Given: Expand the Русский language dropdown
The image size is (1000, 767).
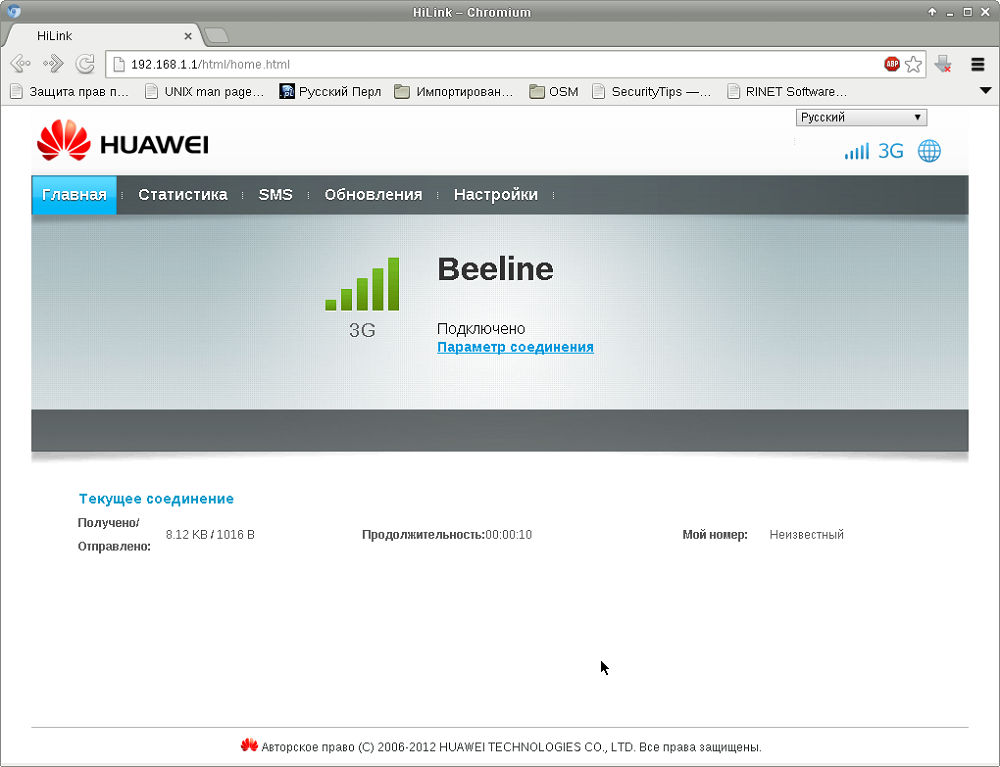Looking at the screenshot, I should coord(861,117).
